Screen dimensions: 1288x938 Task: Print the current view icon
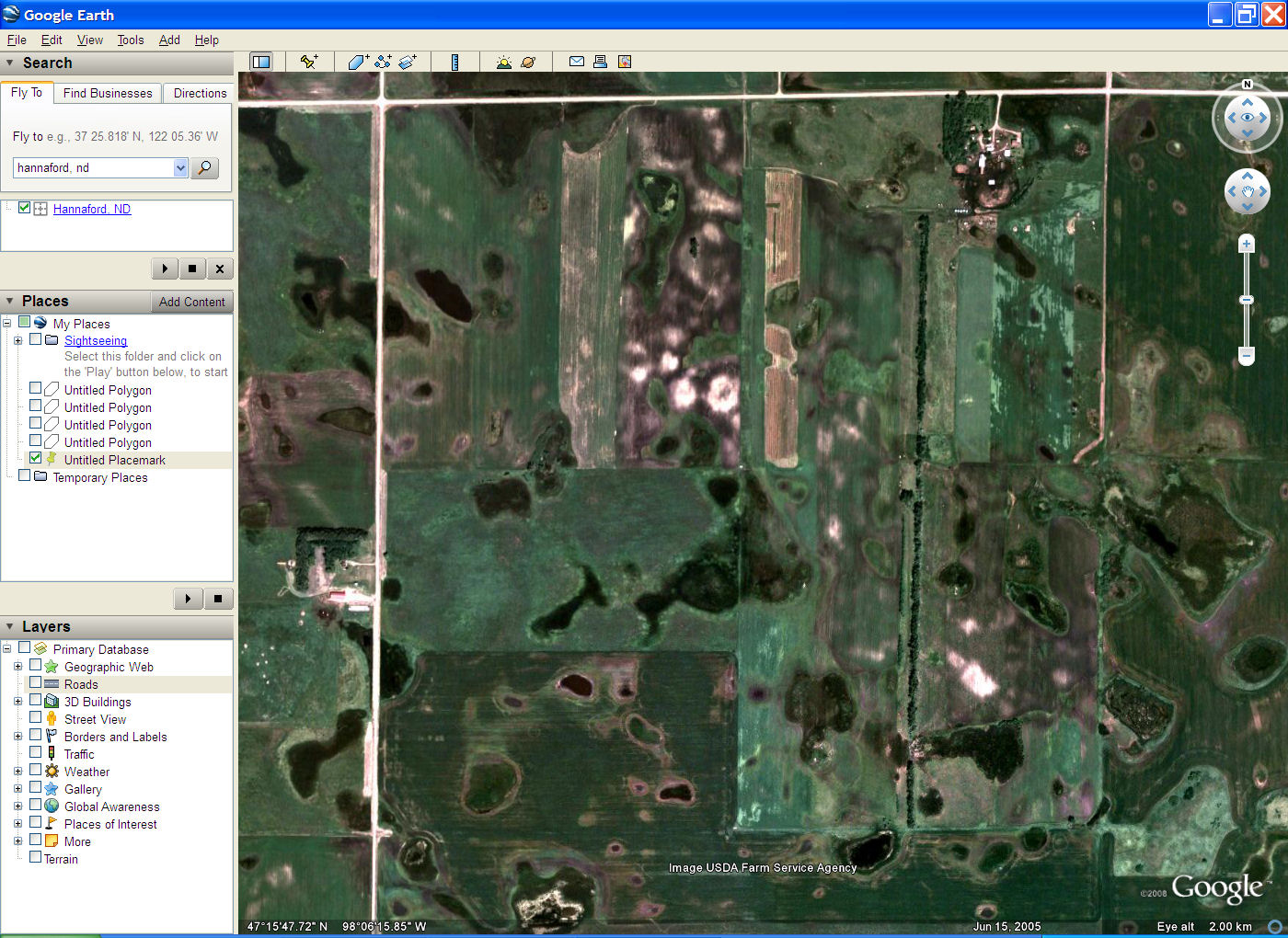point(600,62)
